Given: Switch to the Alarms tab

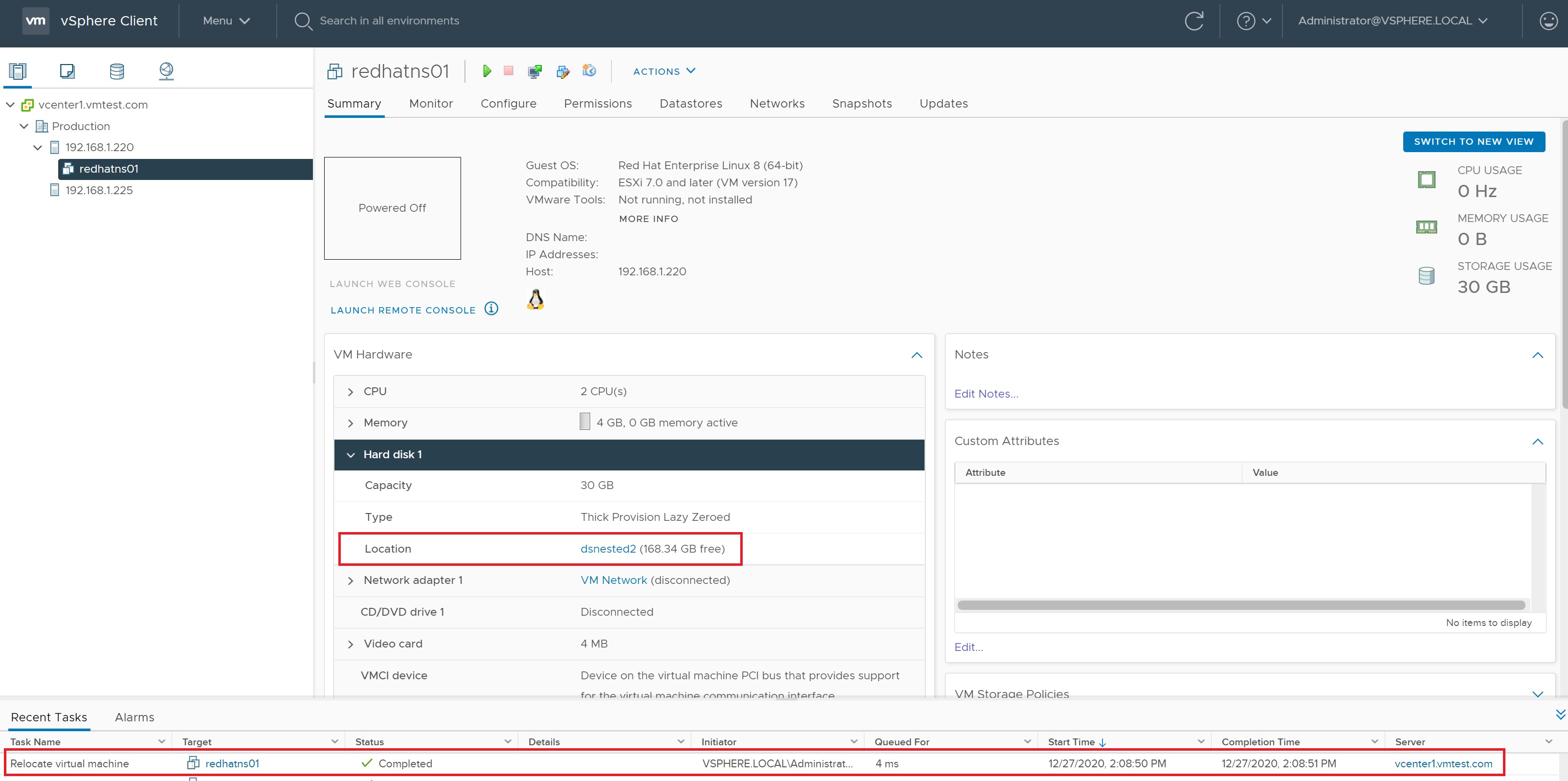Looking at the screenshot, I should [x=134, y=717].
